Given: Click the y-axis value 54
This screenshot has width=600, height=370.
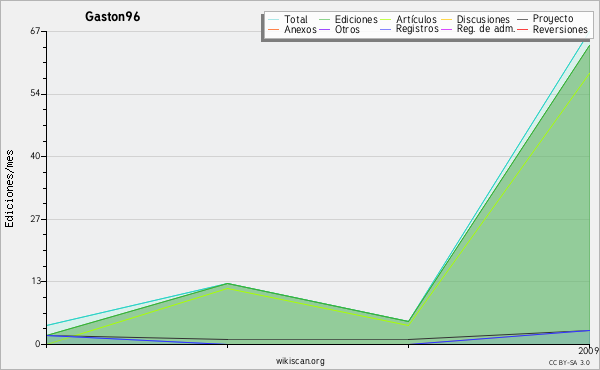Looking at the screenshot, I should pos(35,94).
